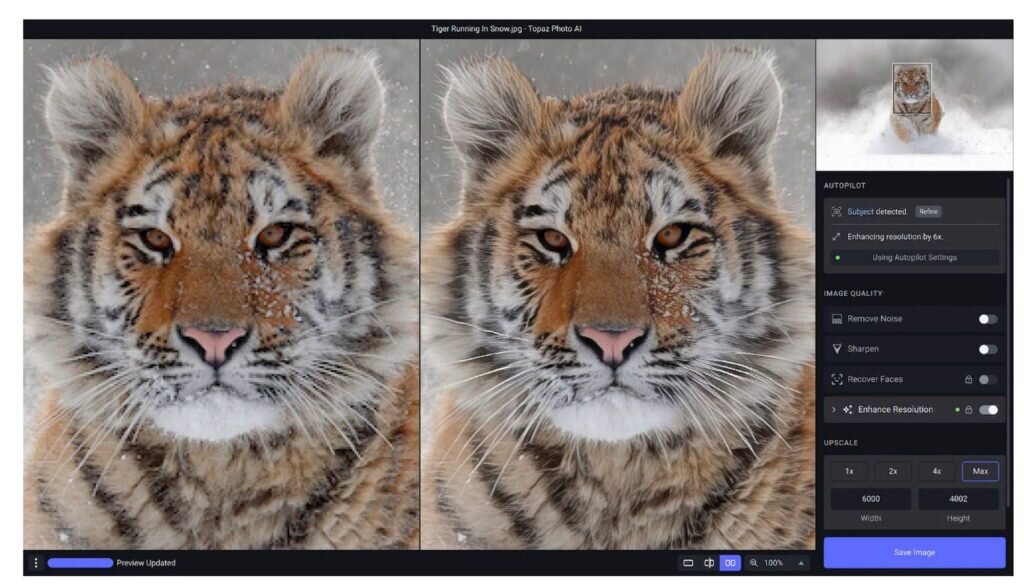Click the 100% zoom value

[x=773, y=563]
